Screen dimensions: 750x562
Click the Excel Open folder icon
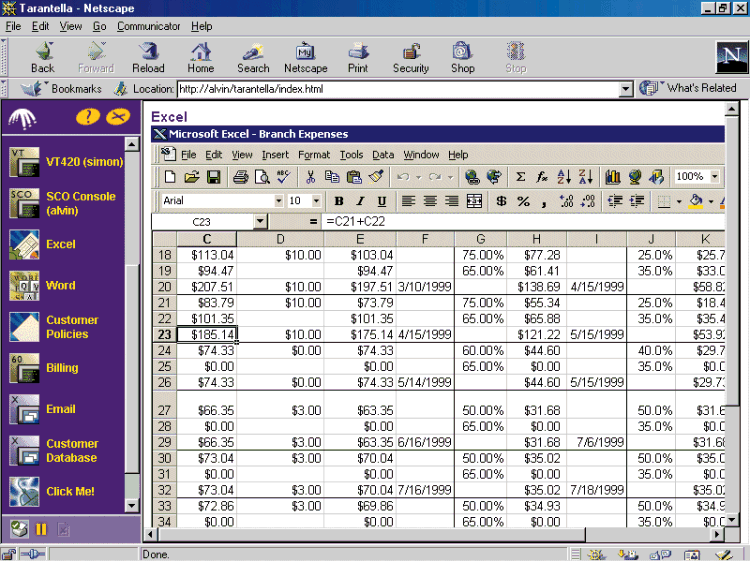click(191, 177)
